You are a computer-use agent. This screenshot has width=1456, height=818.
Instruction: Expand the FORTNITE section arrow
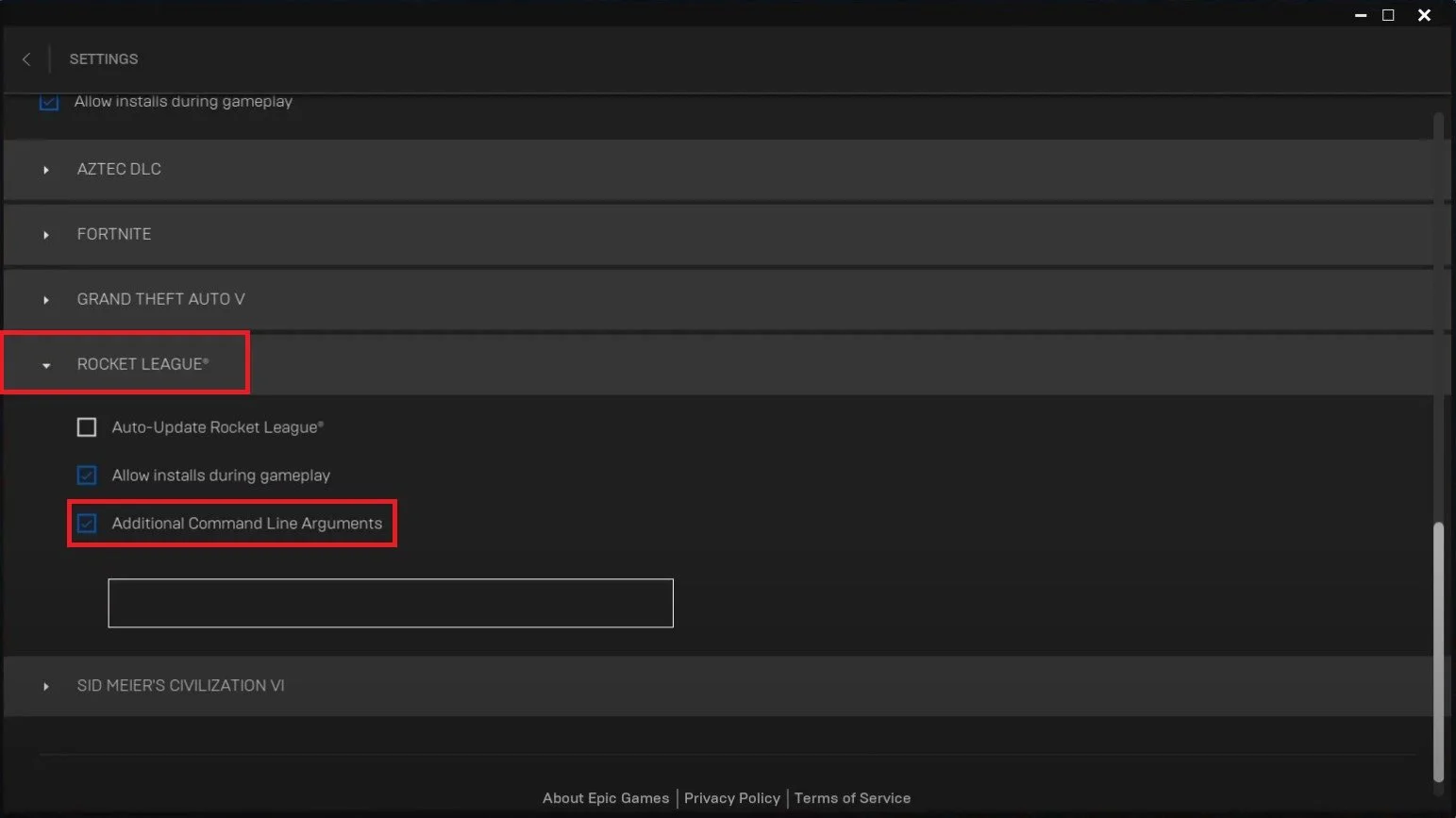[x=45, y=235]
